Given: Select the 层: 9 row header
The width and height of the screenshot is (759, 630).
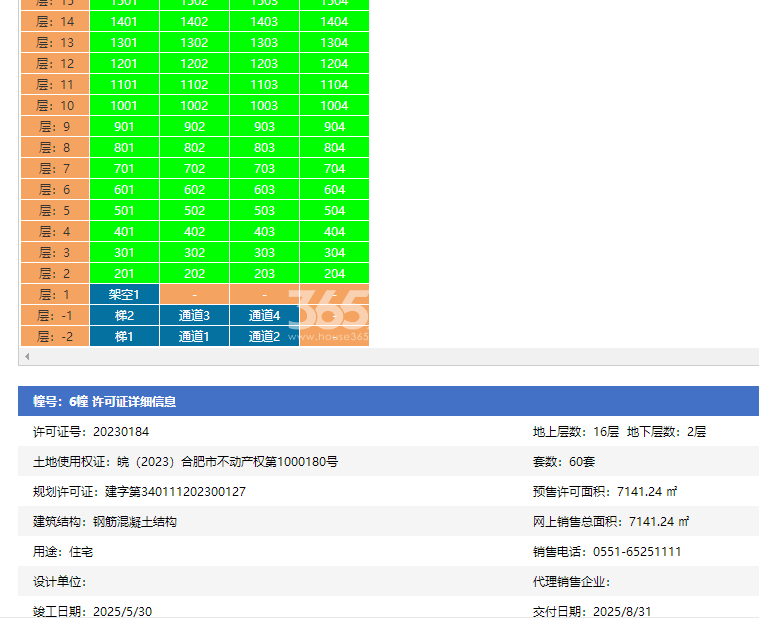Looking at the screenshot, I should [55, 127].
